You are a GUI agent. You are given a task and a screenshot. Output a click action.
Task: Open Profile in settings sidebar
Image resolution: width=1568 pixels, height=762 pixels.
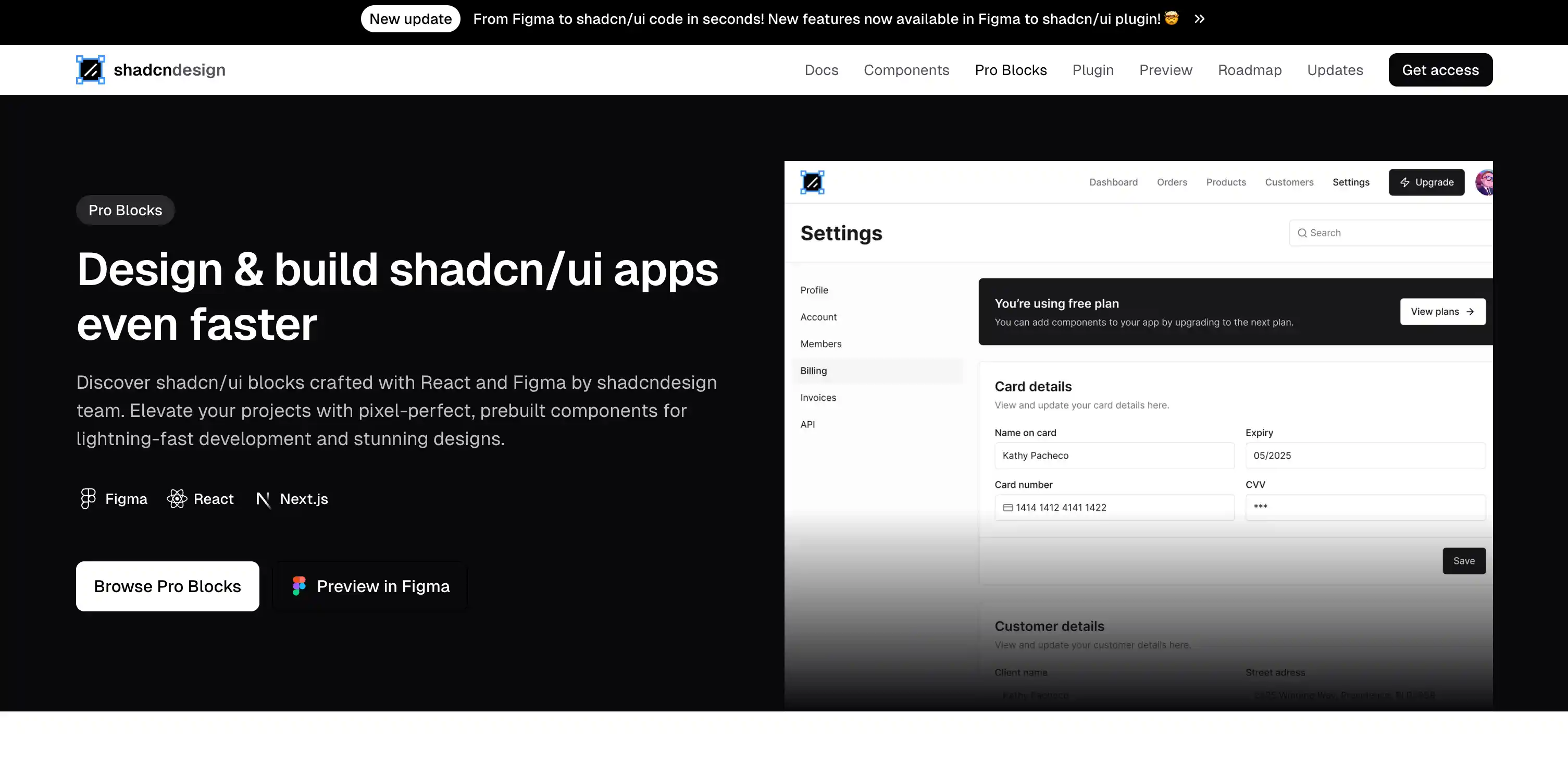814,290
